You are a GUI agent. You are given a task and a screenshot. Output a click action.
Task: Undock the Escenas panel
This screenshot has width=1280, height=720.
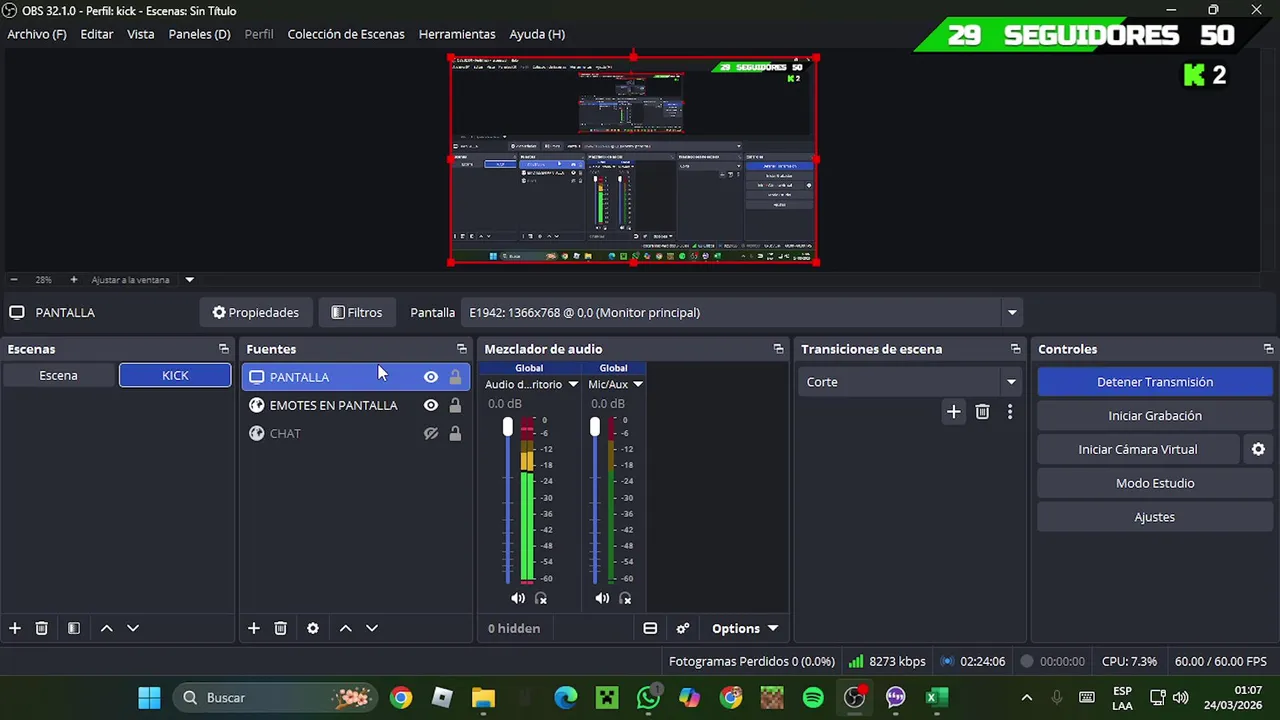click(224, 349)
